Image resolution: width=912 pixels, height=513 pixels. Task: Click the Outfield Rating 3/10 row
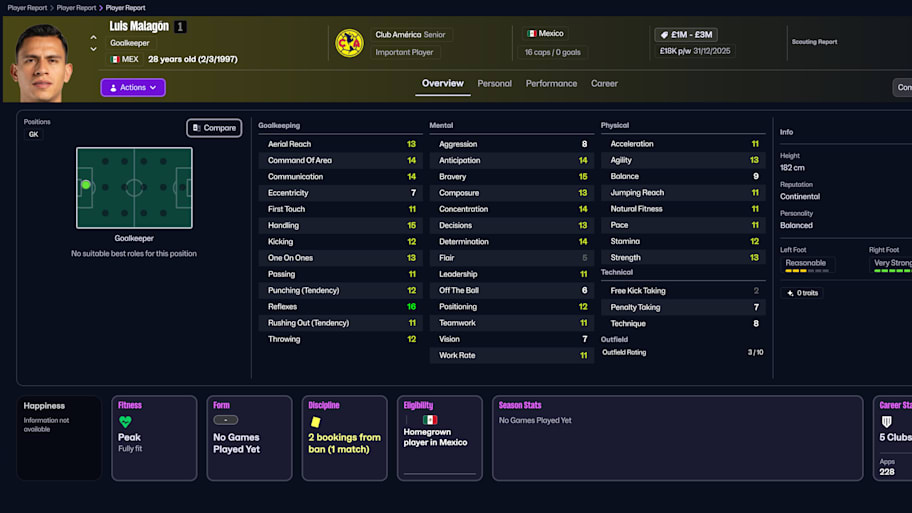pos(683,352)
